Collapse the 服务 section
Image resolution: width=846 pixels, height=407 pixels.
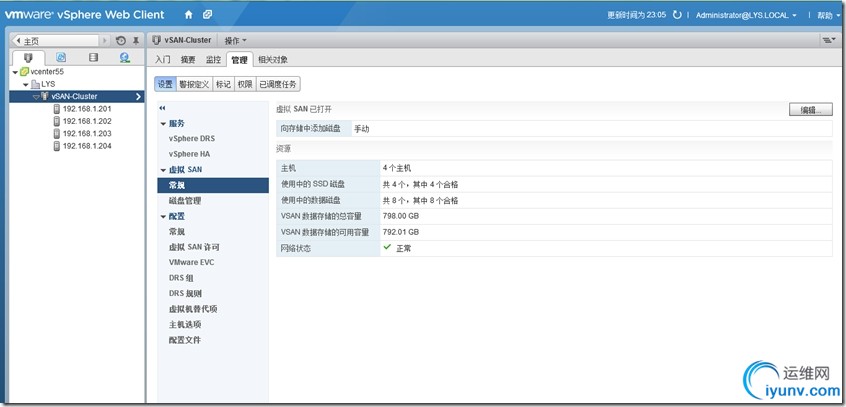point(163,124)
